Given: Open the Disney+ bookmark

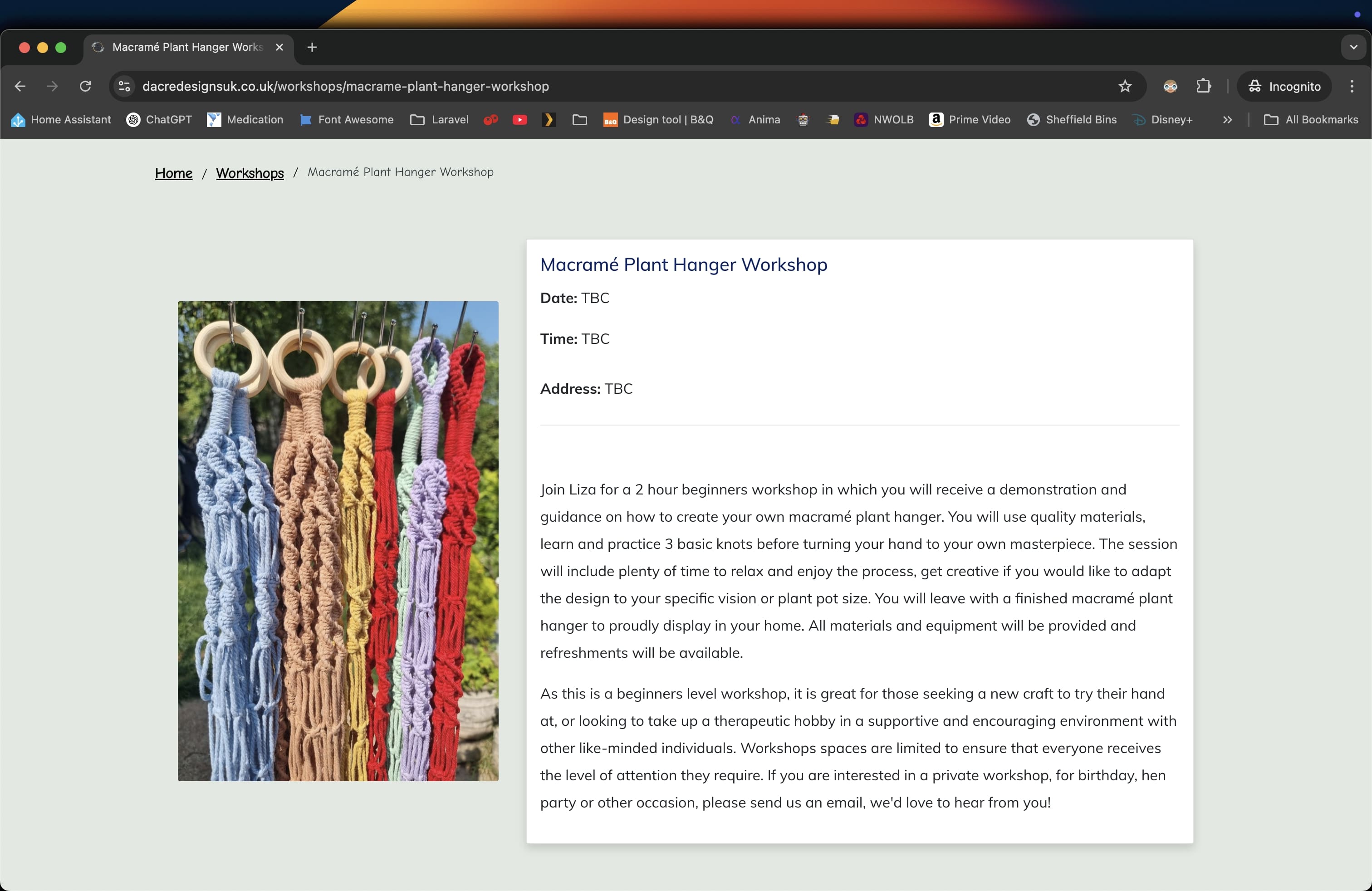Looking at the screenshot, I should click(1162, 120).
